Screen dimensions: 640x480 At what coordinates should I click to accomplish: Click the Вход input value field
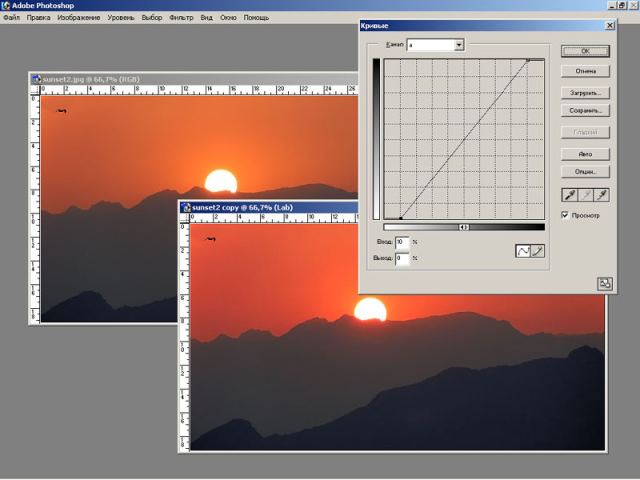pyautogui.click(x=402, y=242)
